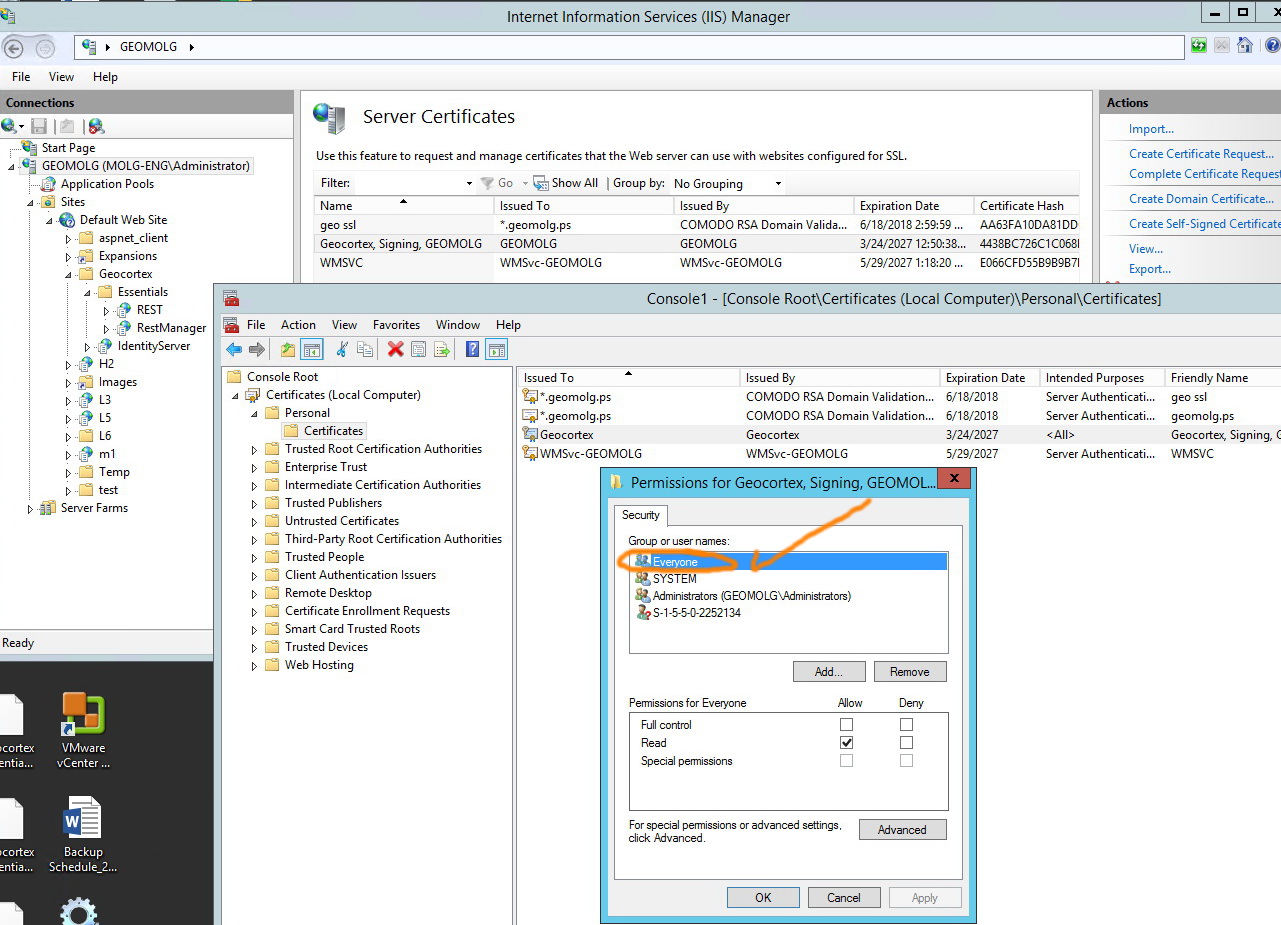Click the delete connection icon in the Connections toolbar

click(x=96, y=126)
